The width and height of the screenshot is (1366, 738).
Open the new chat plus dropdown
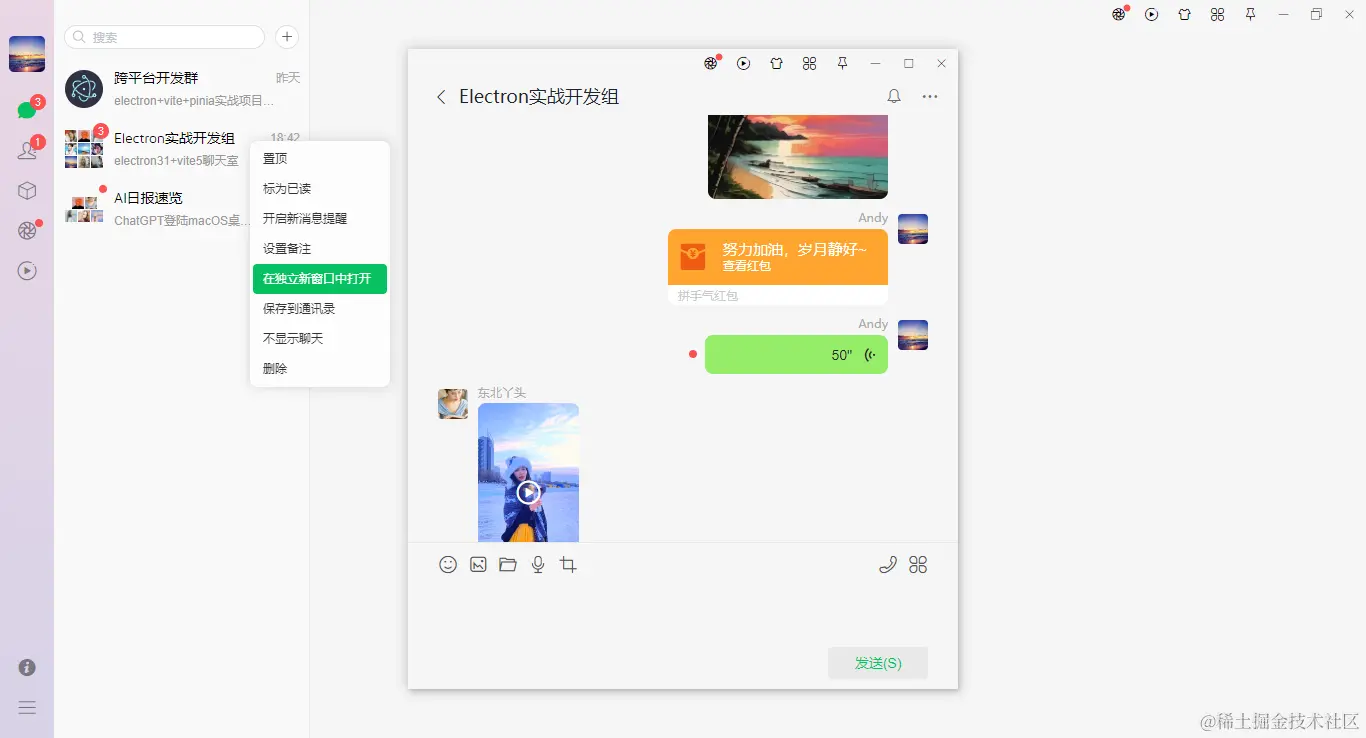pos(286,36)
